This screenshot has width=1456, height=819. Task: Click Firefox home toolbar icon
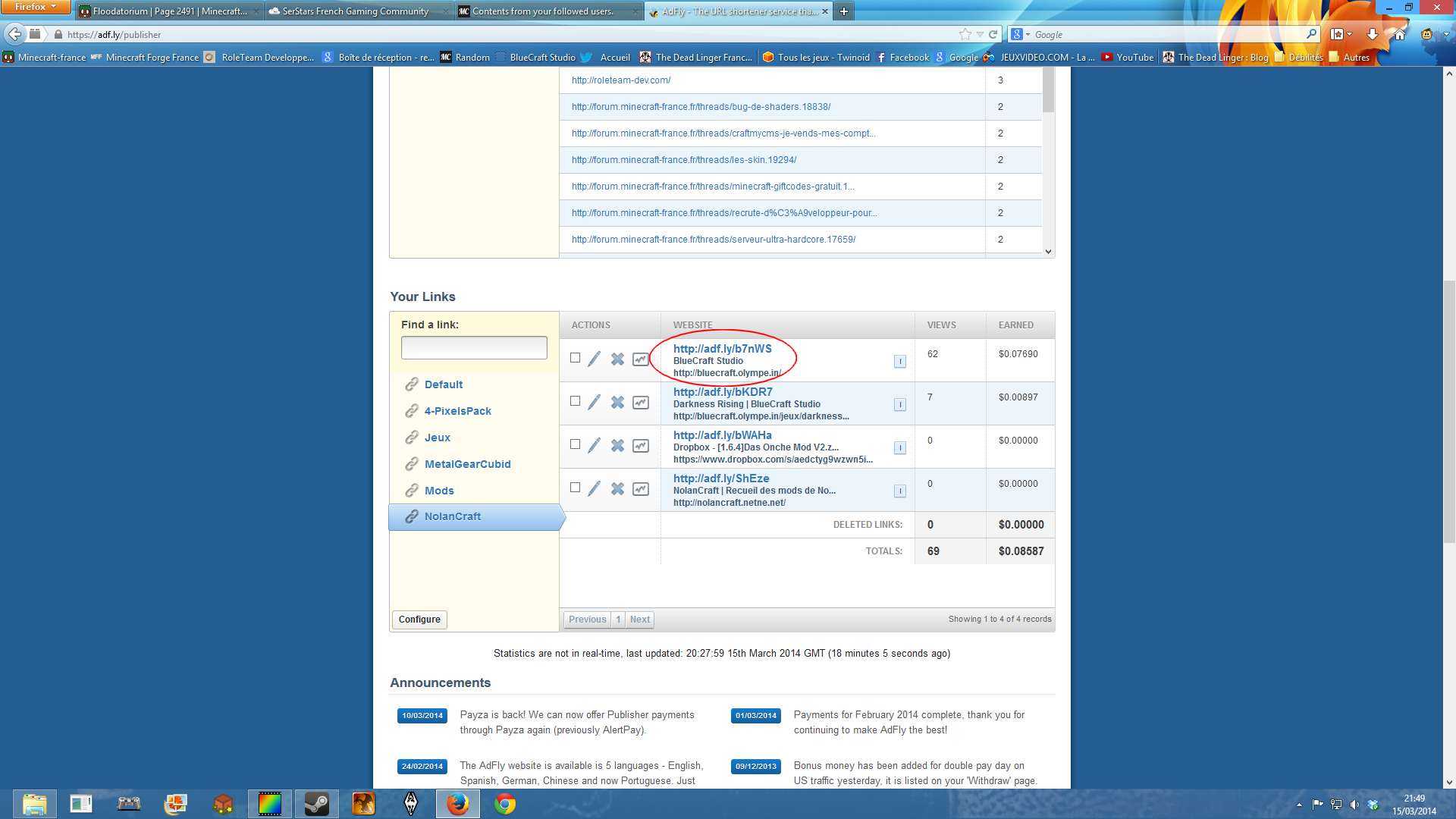click(x=1400, y=34)
